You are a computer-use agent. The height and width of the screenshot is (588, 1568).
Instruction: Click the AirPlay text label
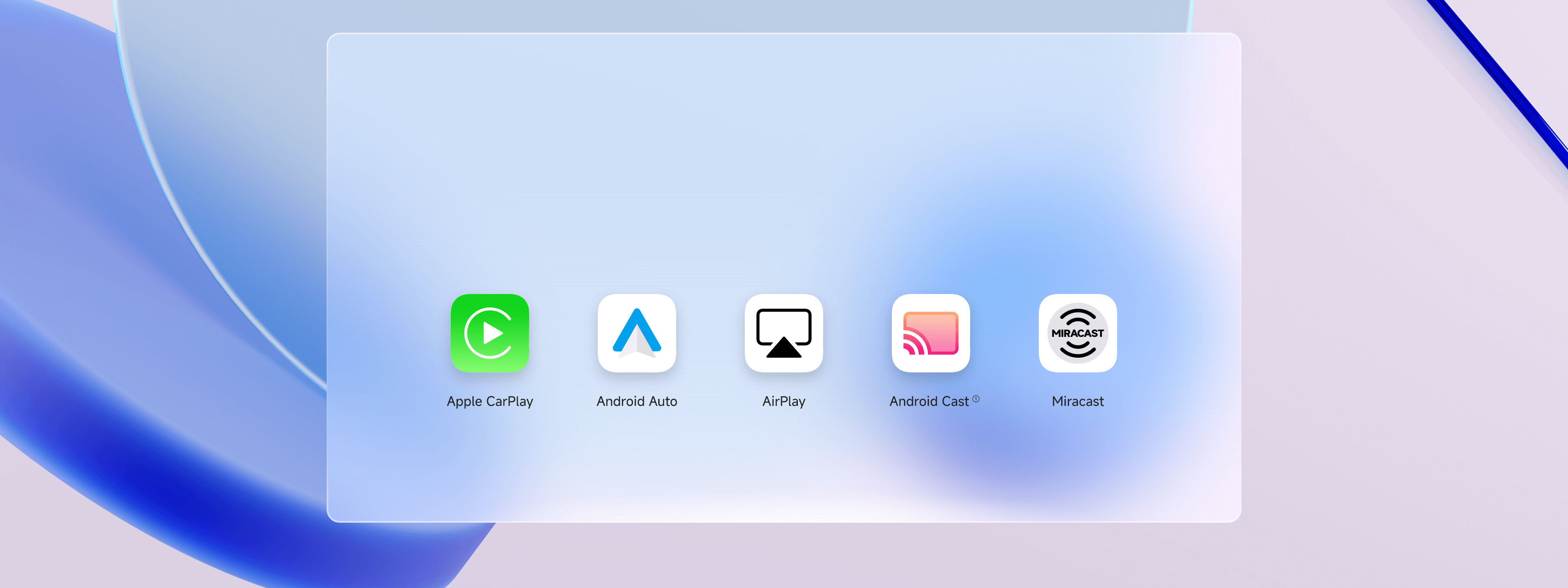784,402
